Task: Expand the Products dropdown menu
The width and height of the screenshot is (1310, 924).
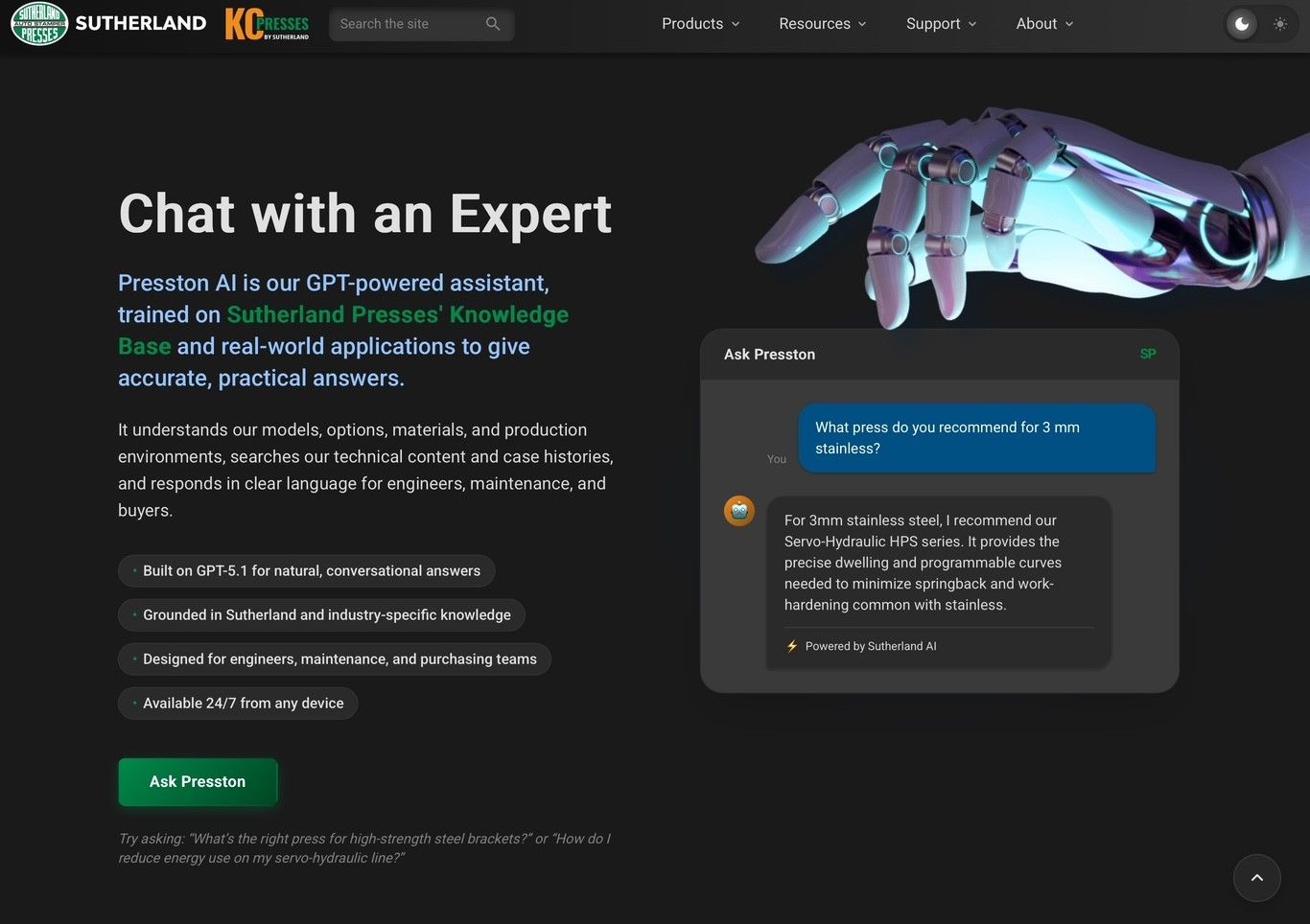Action: (701, 24)
